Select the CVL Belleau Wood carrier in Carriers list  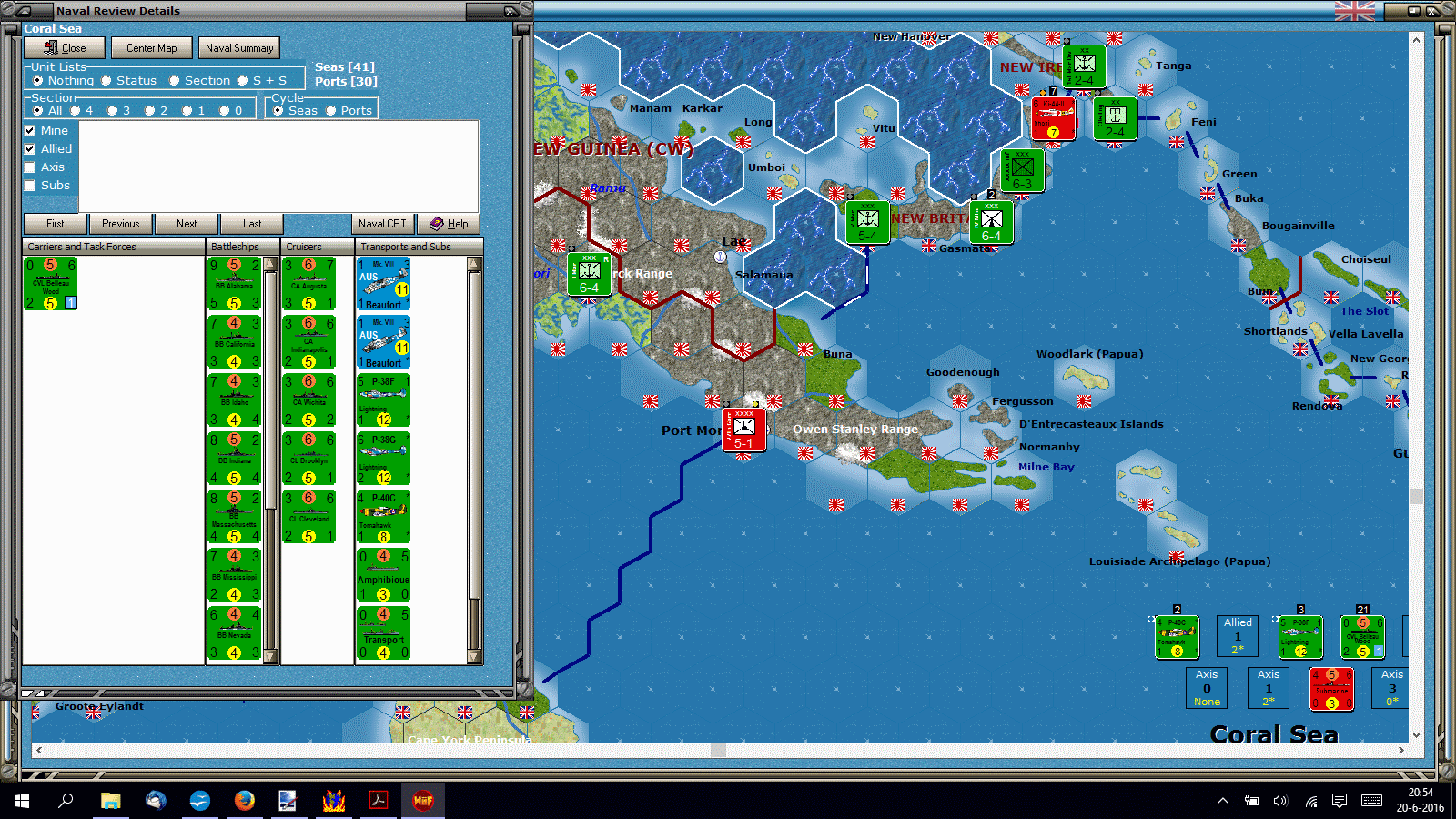pyautogui.click(x=51, y=284)
